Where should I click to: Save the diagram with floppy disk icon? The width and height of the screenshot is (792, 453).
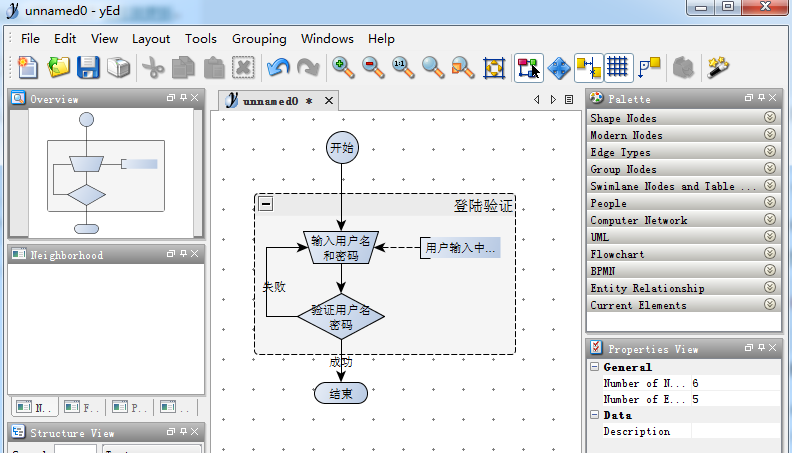click(88, 68)
